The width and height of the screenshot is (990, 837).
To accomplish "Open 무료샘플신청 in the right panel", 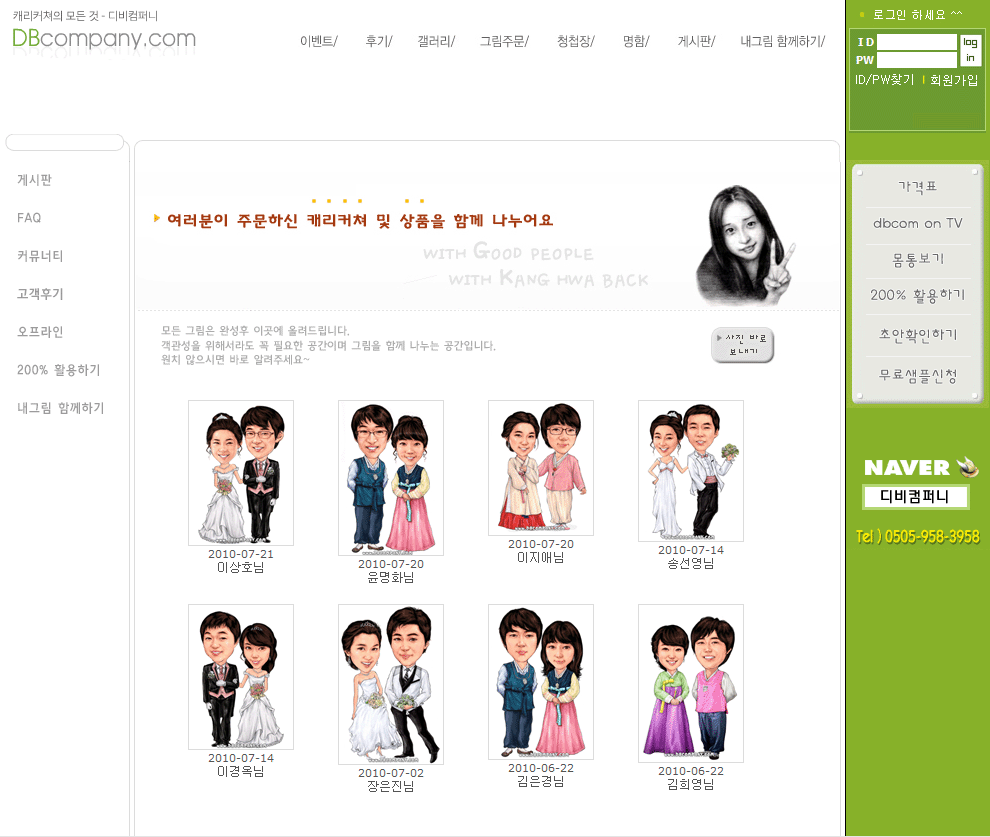I will coord(918,376).
